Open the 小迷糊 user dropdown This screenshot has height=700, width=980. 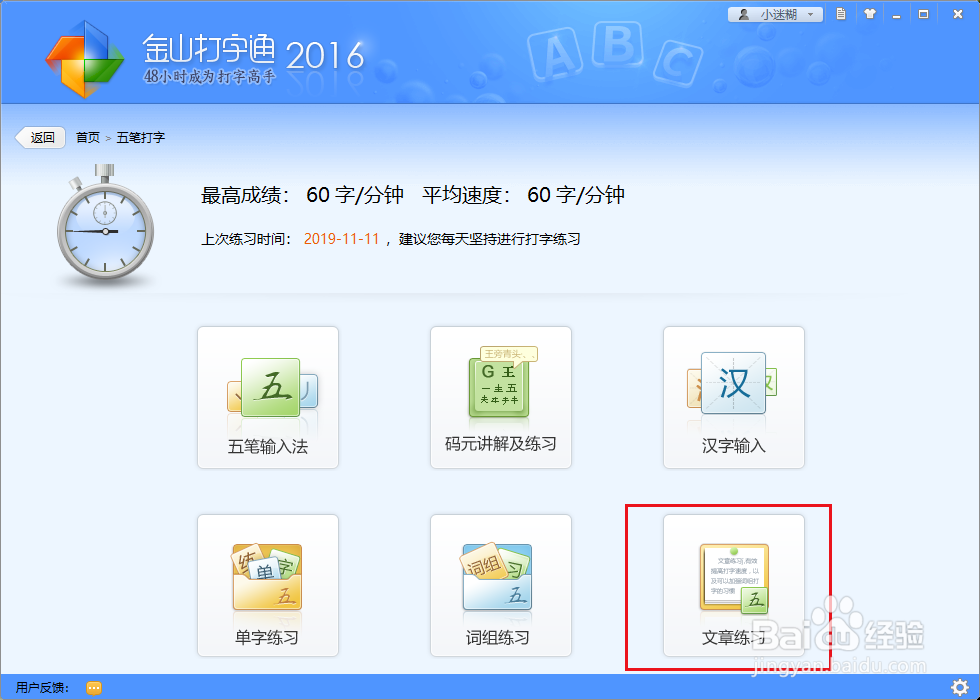[775, 14]
